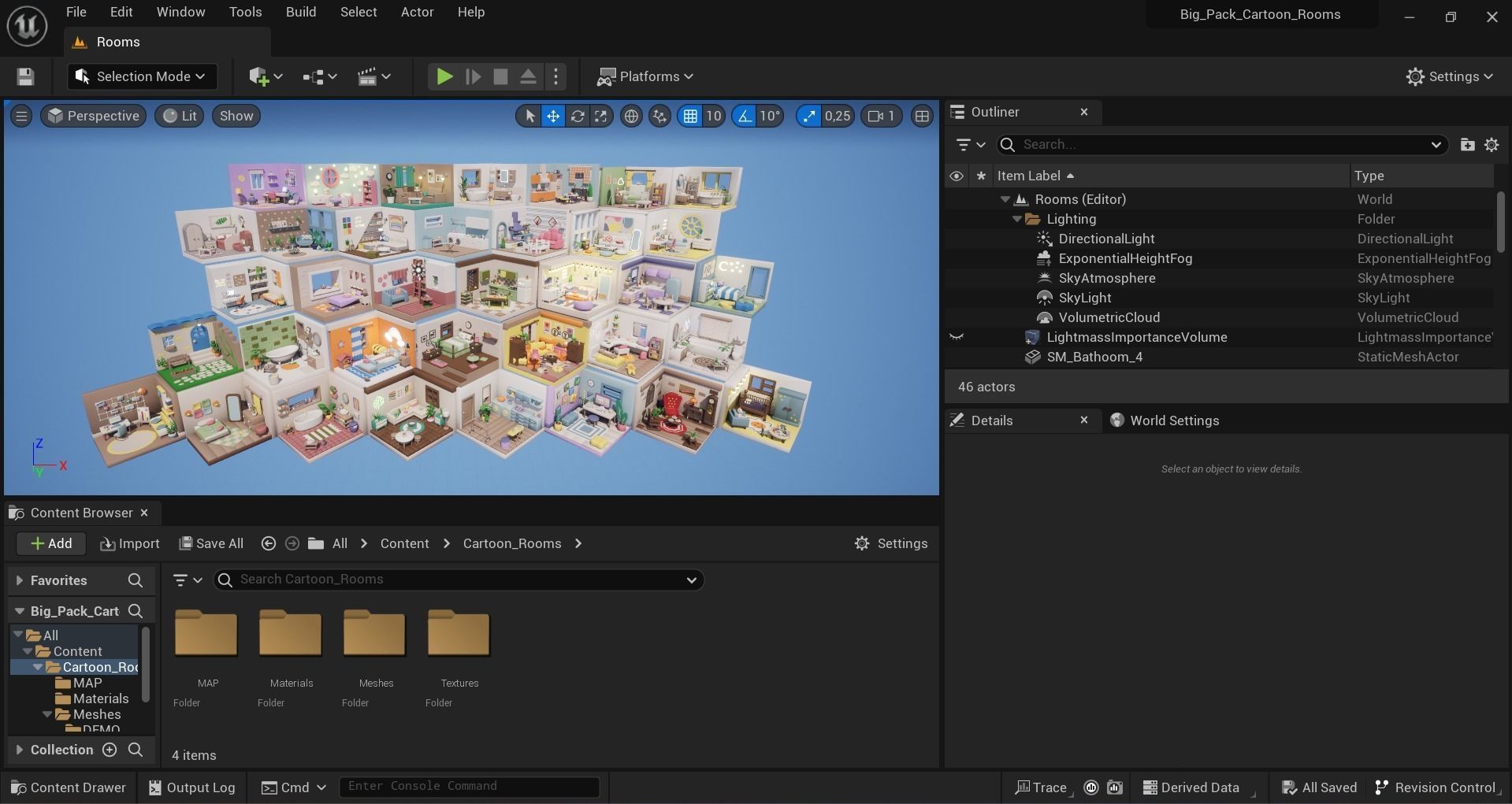The height and width of the screenshot is (804, 1512).
Task: Open the Cinematics clapperboard menu
Action: tap(373, 76)
